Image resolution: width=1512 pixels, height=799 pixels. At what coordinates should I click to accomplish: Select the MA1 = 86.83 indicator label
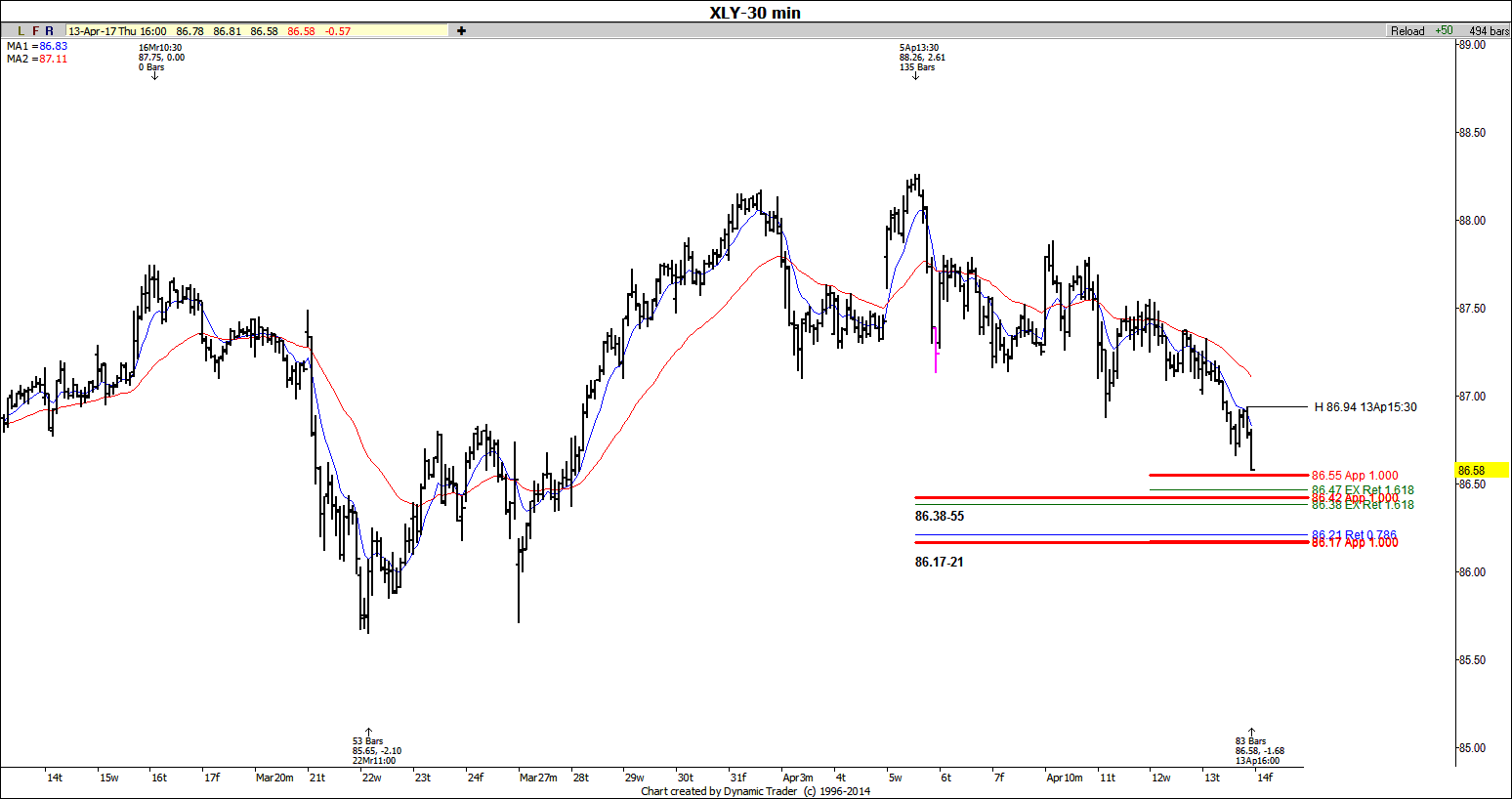click(37, 46)
